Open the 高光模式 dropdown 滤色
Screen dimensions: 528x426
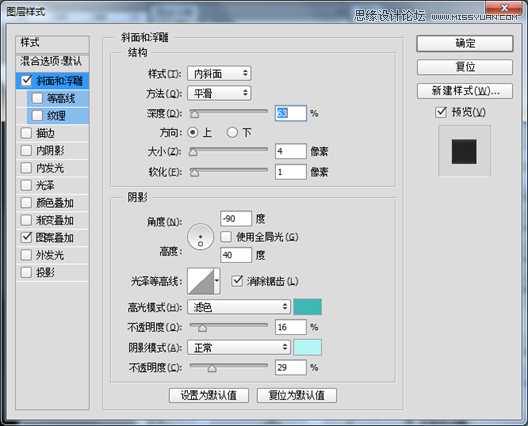click(x=239, y=307)
